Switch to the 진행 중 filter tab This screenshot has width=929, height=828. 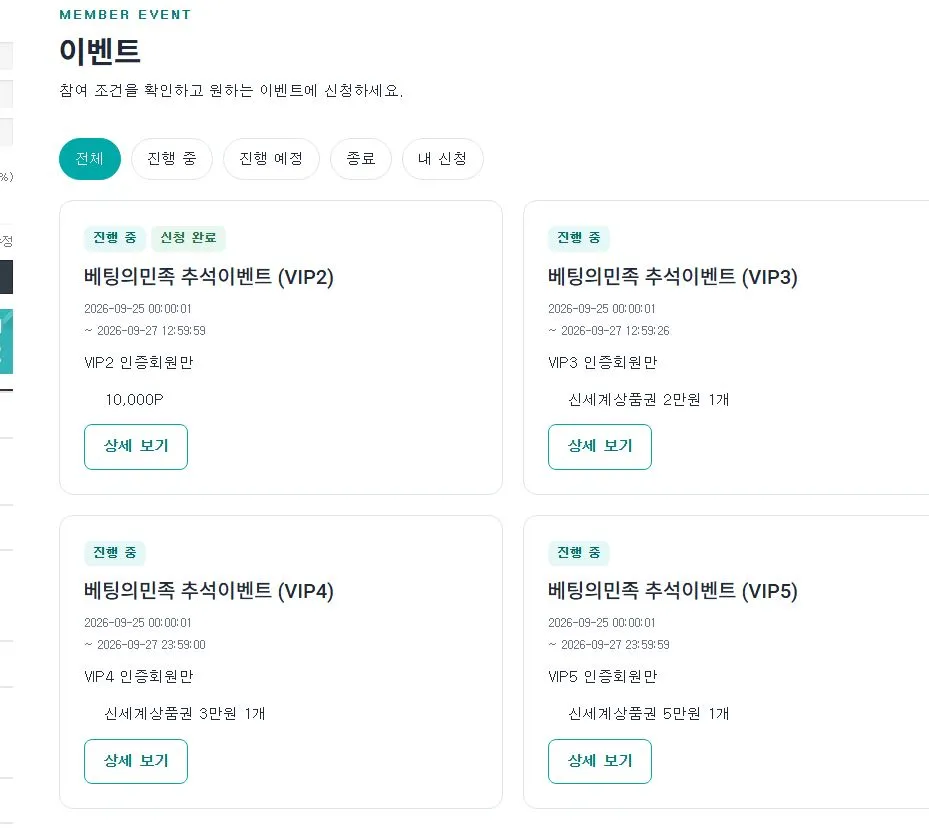(172, 159)
